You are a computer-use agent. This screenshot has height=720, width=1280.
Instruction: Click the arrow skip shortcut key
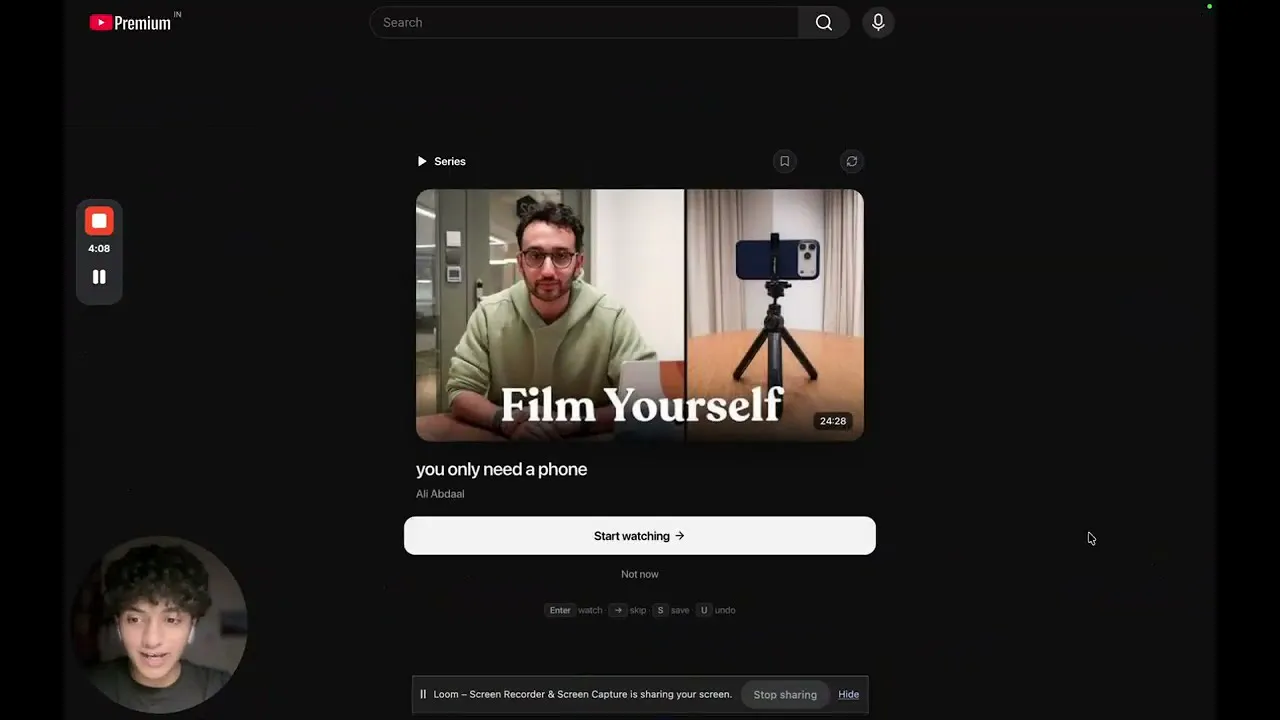[617, 610]
